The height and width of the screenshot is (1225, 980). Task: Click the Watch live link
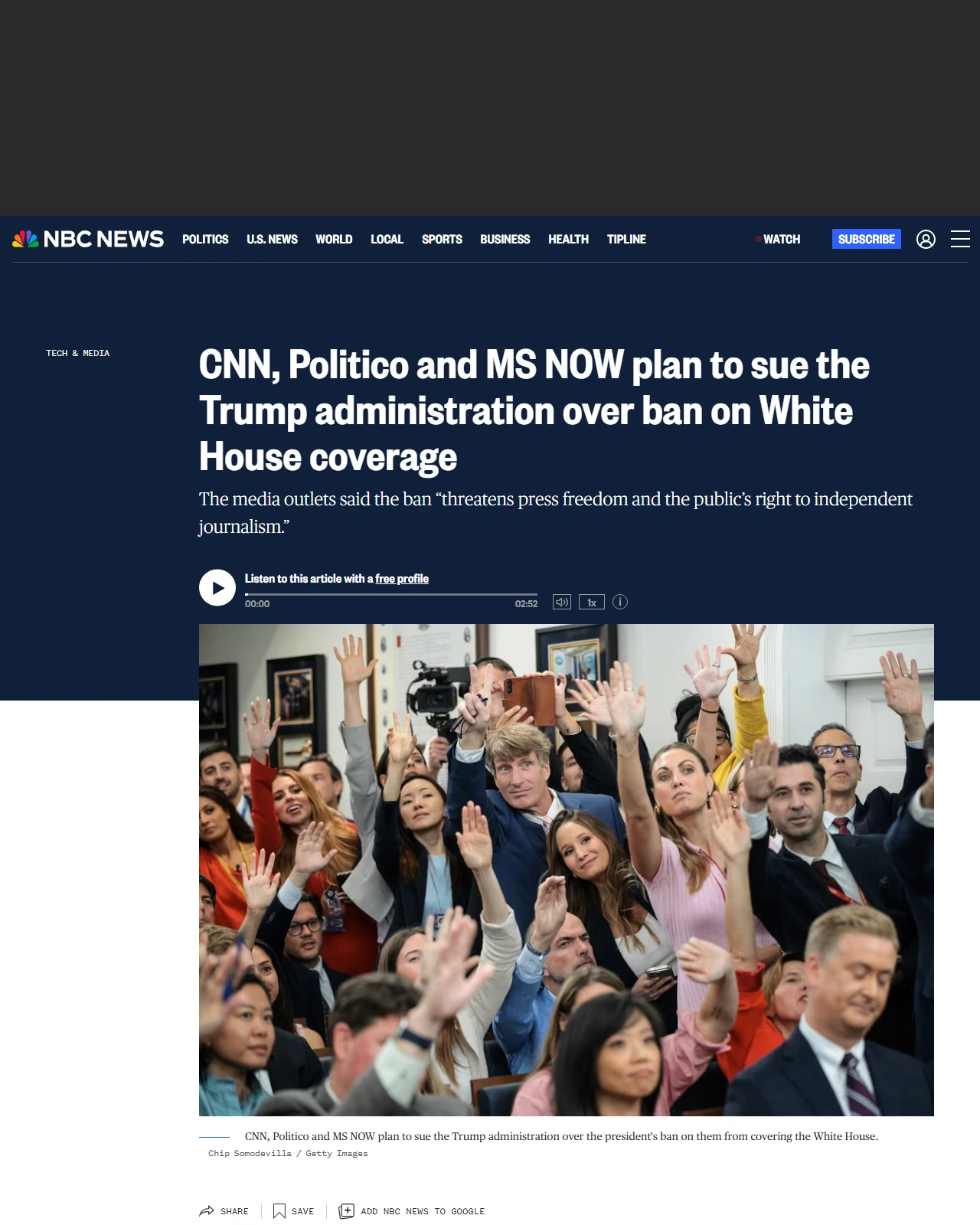(778, 240)
